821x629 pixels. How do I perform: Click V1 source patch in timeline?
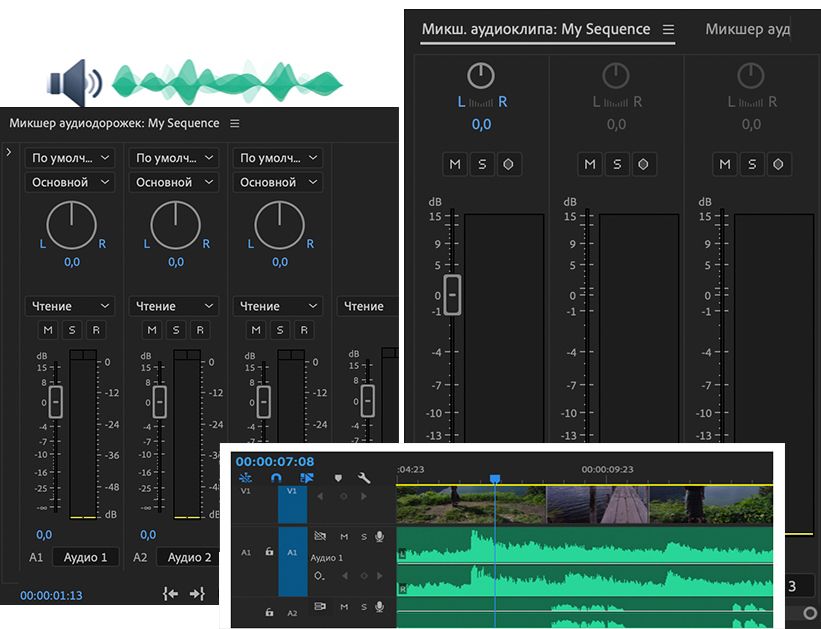[245, 491]
